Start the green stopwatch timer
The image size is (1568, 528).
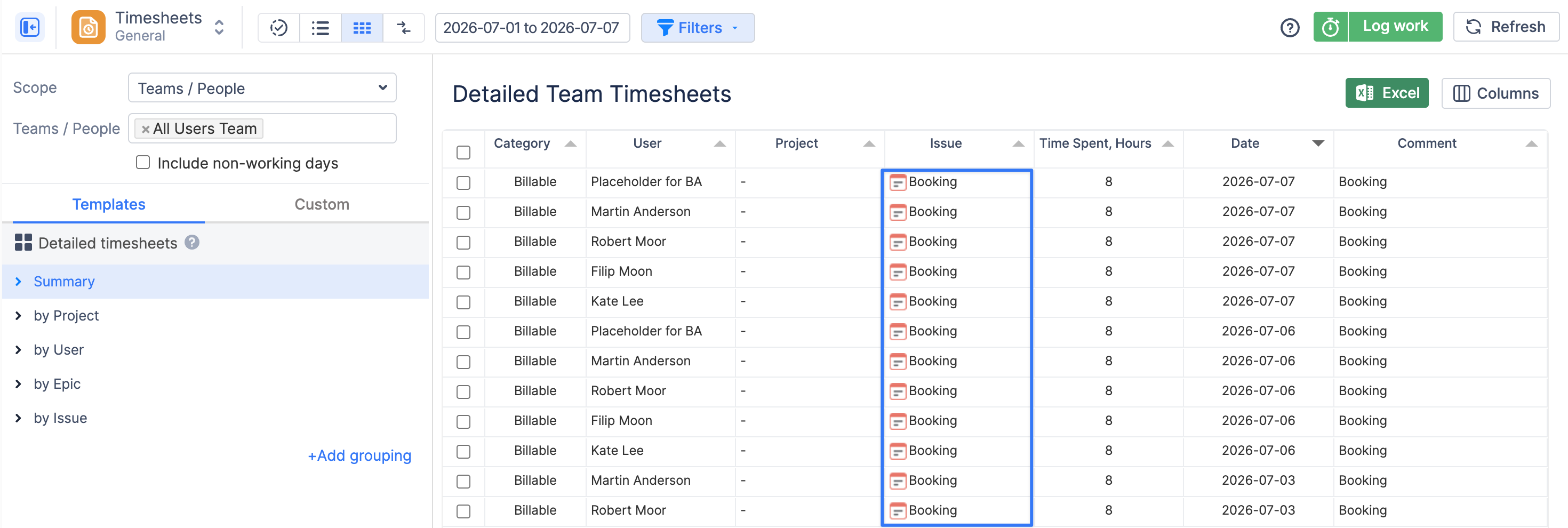coord(1330,27)
